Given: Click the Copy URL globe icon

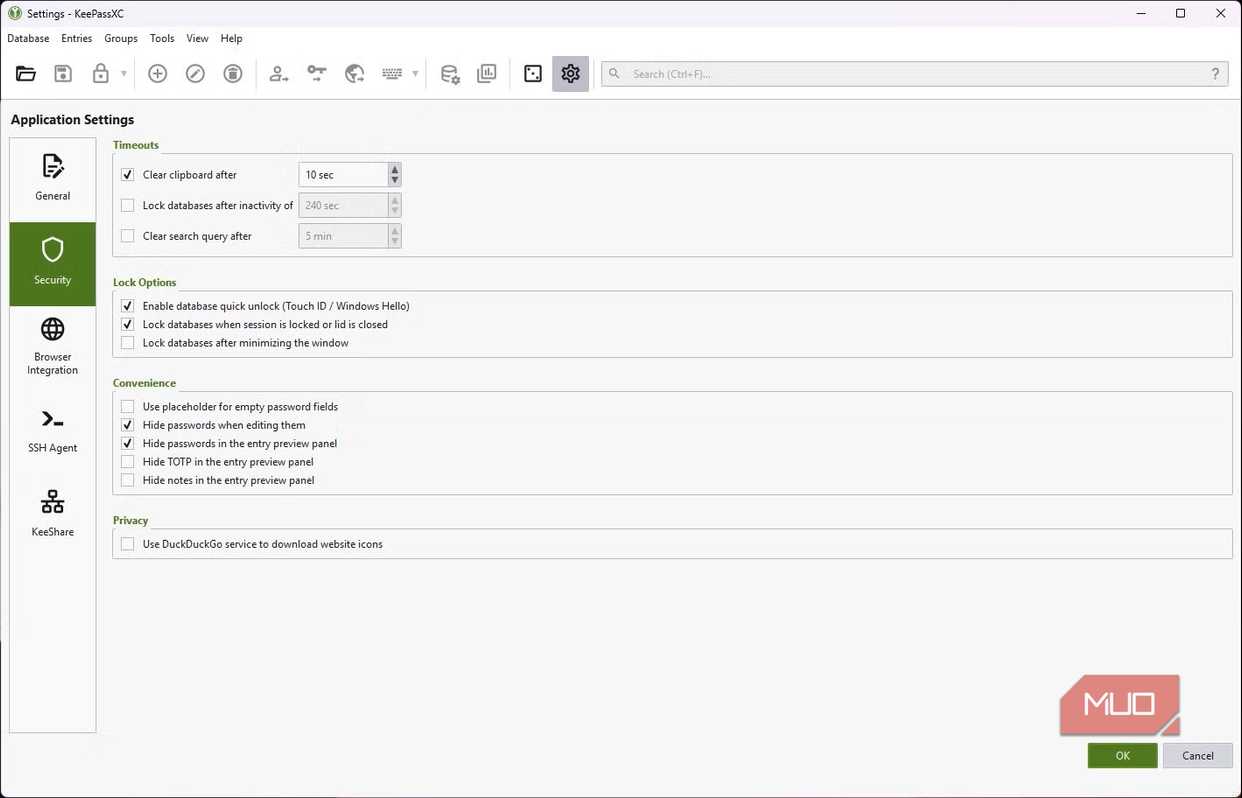Looking at the screenshot, I should coord(355,74).
